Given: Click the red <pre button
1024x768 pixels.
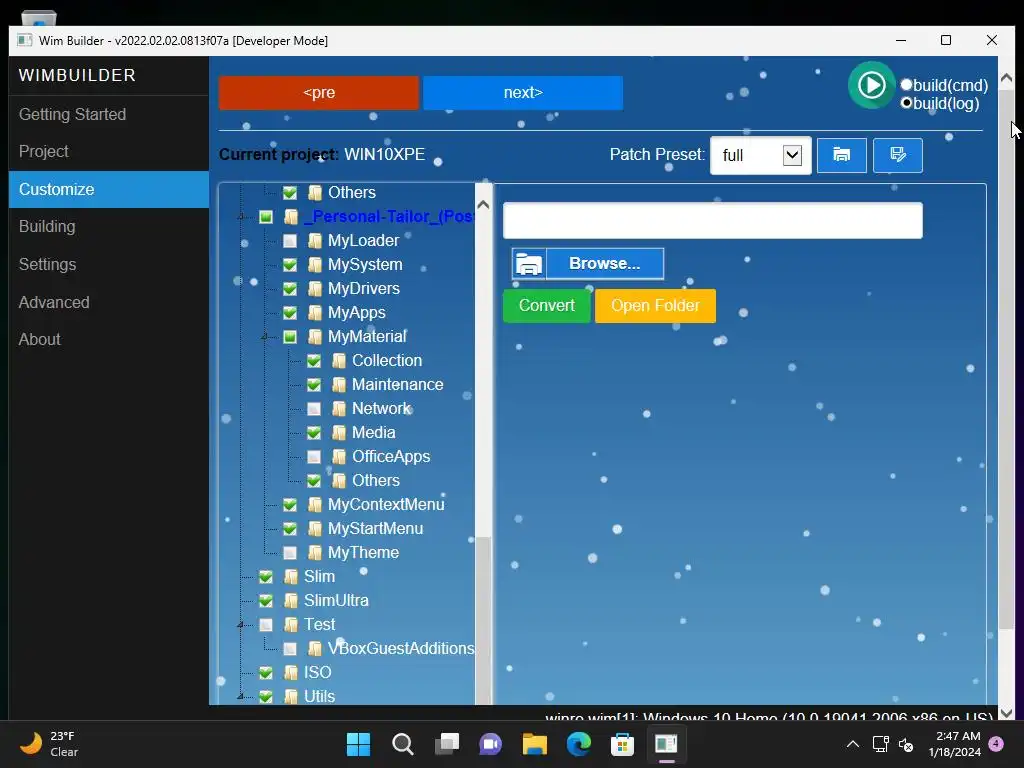Looking at the screenshot, I should 319,93.
